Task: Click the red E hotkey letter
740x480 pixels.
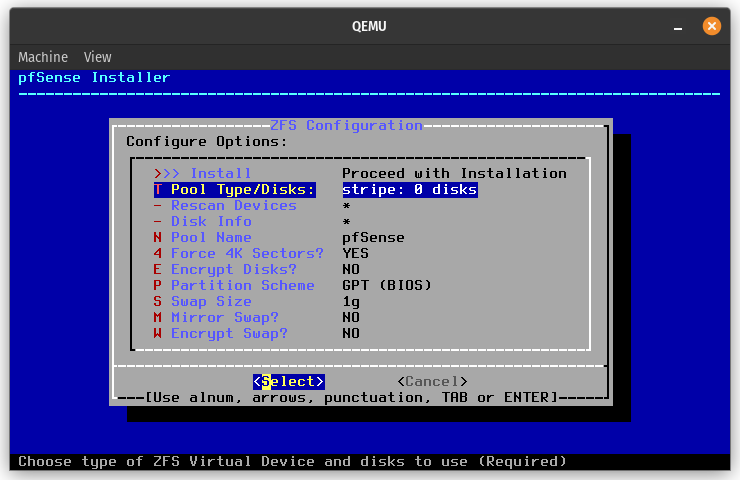Action: (x=158, y=269)
